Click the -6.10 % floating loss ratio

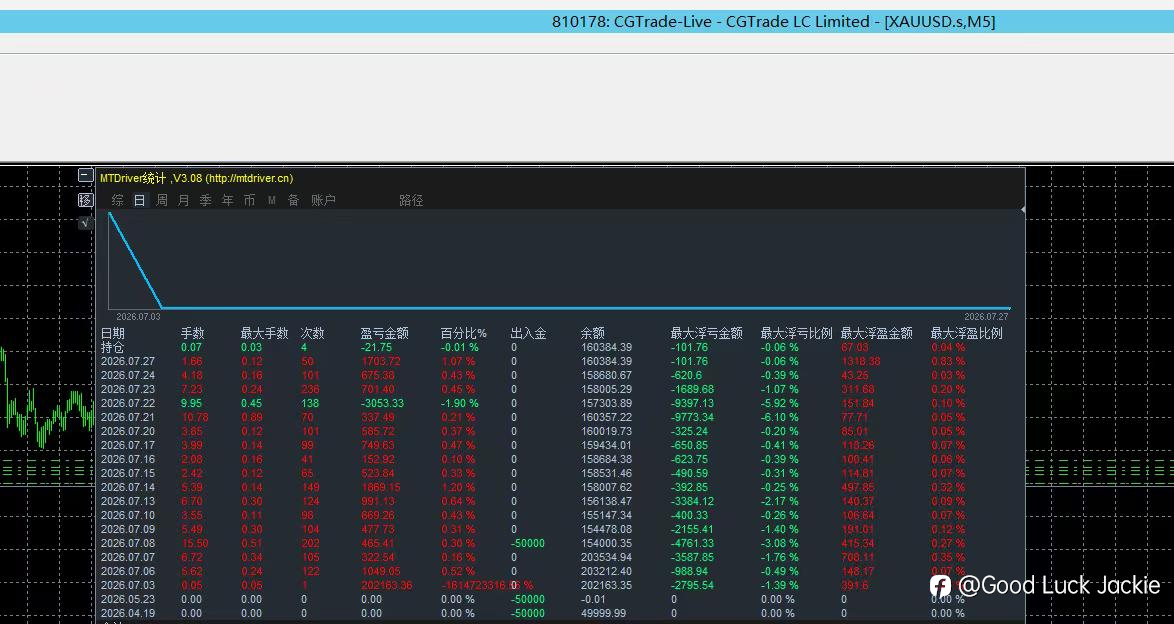click(x=779, y=417)
